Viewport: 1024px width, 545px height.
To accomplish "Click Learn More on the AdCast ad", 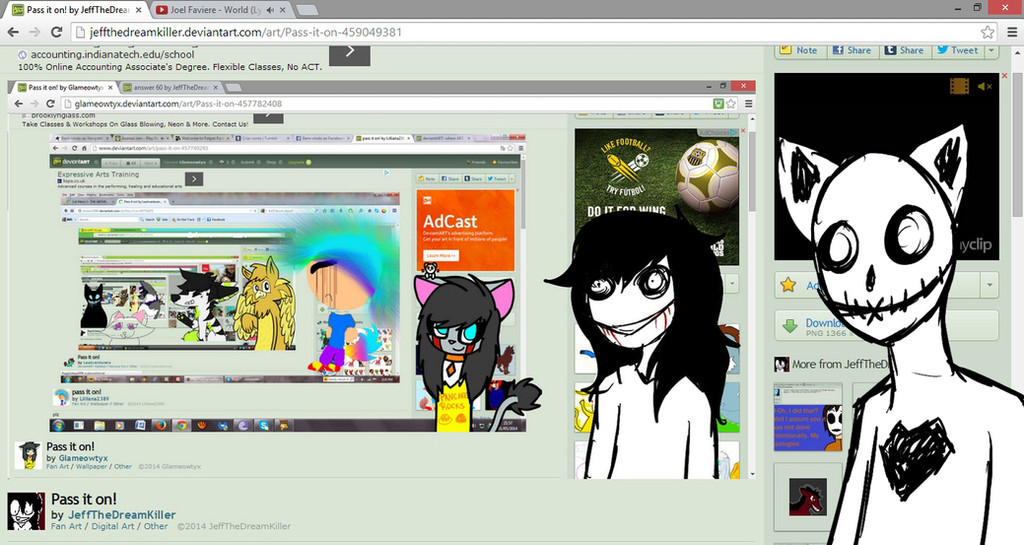I will [441, 256].
